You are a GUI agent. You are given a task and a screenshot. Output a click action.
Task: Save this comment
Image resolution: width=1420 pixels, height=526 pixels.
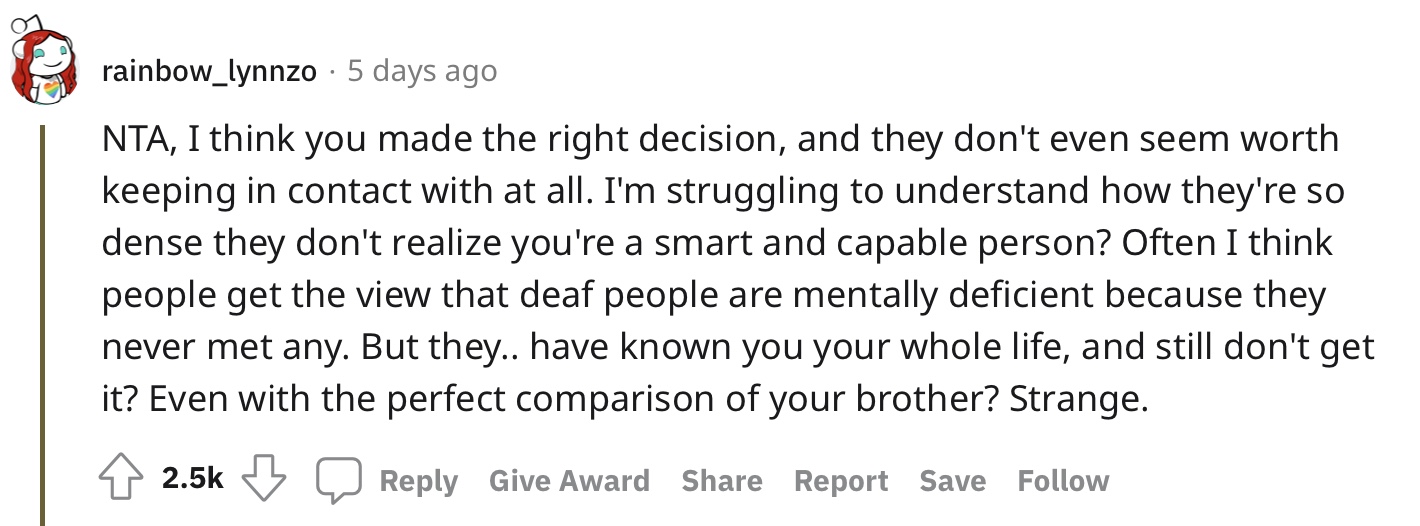tap(953, 481)
